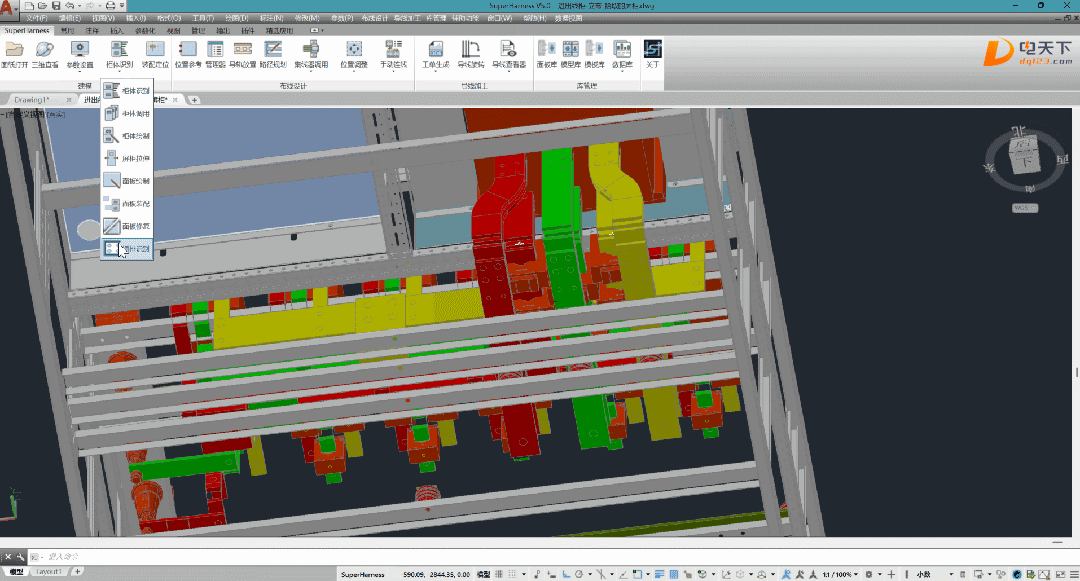Click the drawing open folder icon
Screen dimensions: 1080x581
[14, 50]
